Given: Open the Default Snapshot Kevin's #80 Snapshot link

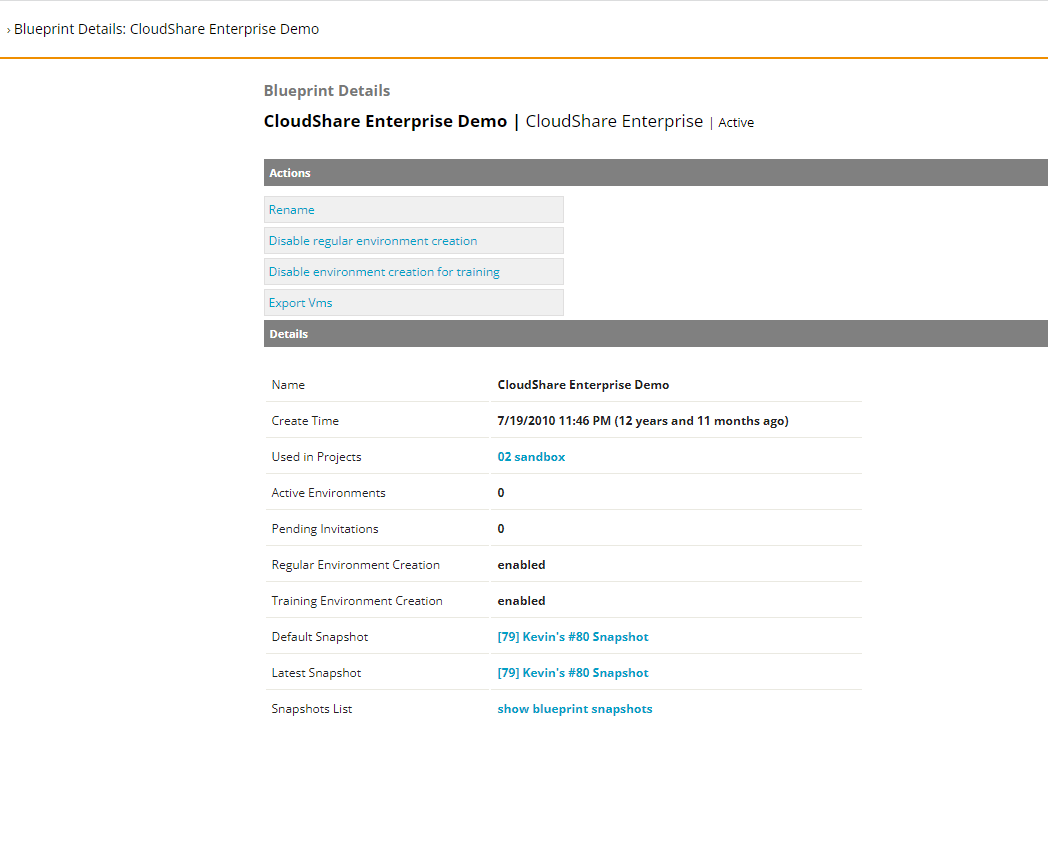Looking at the screenshot, I should 573,637.
